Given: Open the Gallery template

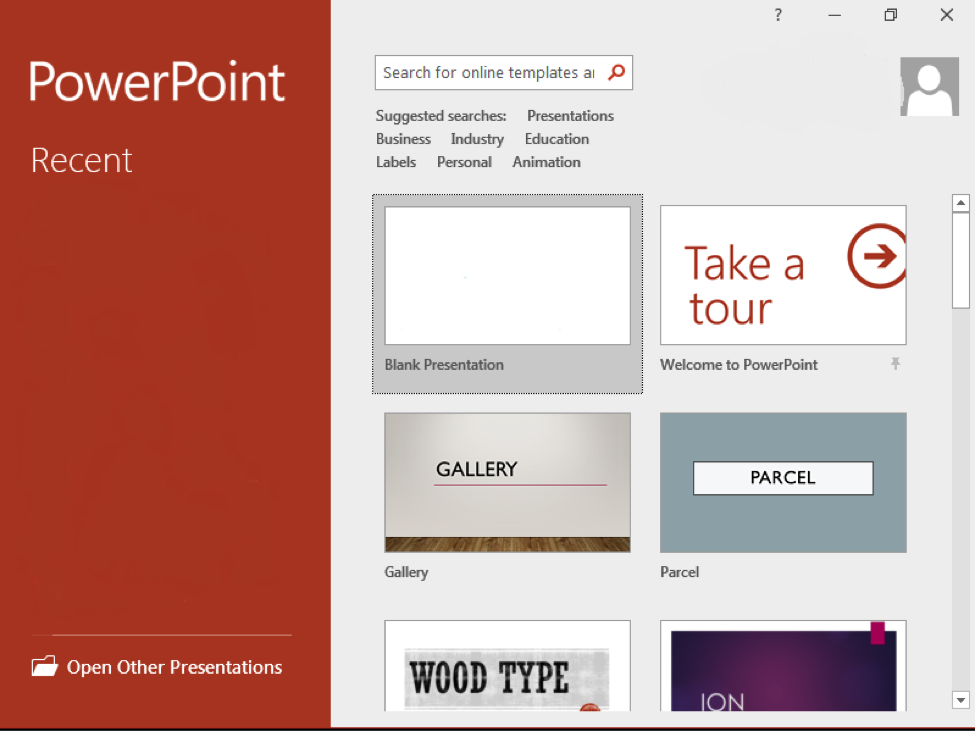Looking at the screenshot, I should [507, 482].
